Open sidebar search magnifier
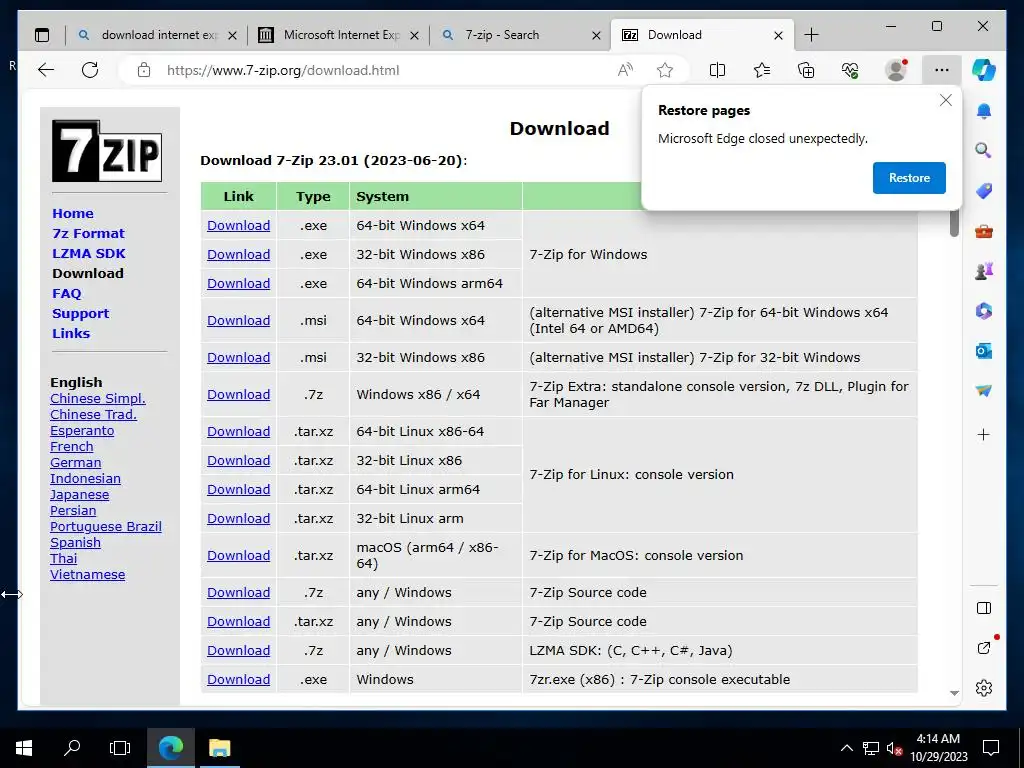The image size is (1024, 768). [x=984, y=151]
